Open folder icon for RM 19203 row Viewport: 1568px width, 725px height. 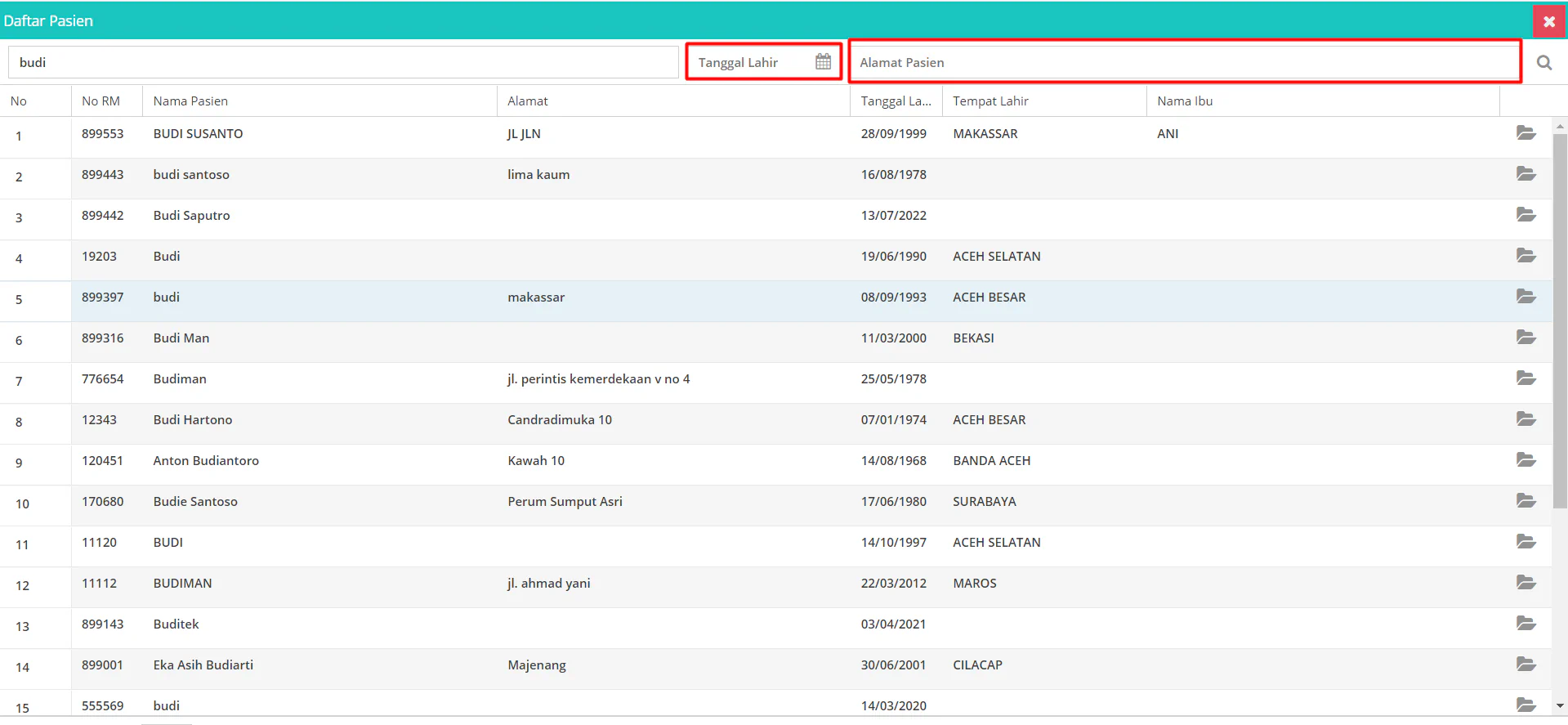click(x=1526, y=255)
